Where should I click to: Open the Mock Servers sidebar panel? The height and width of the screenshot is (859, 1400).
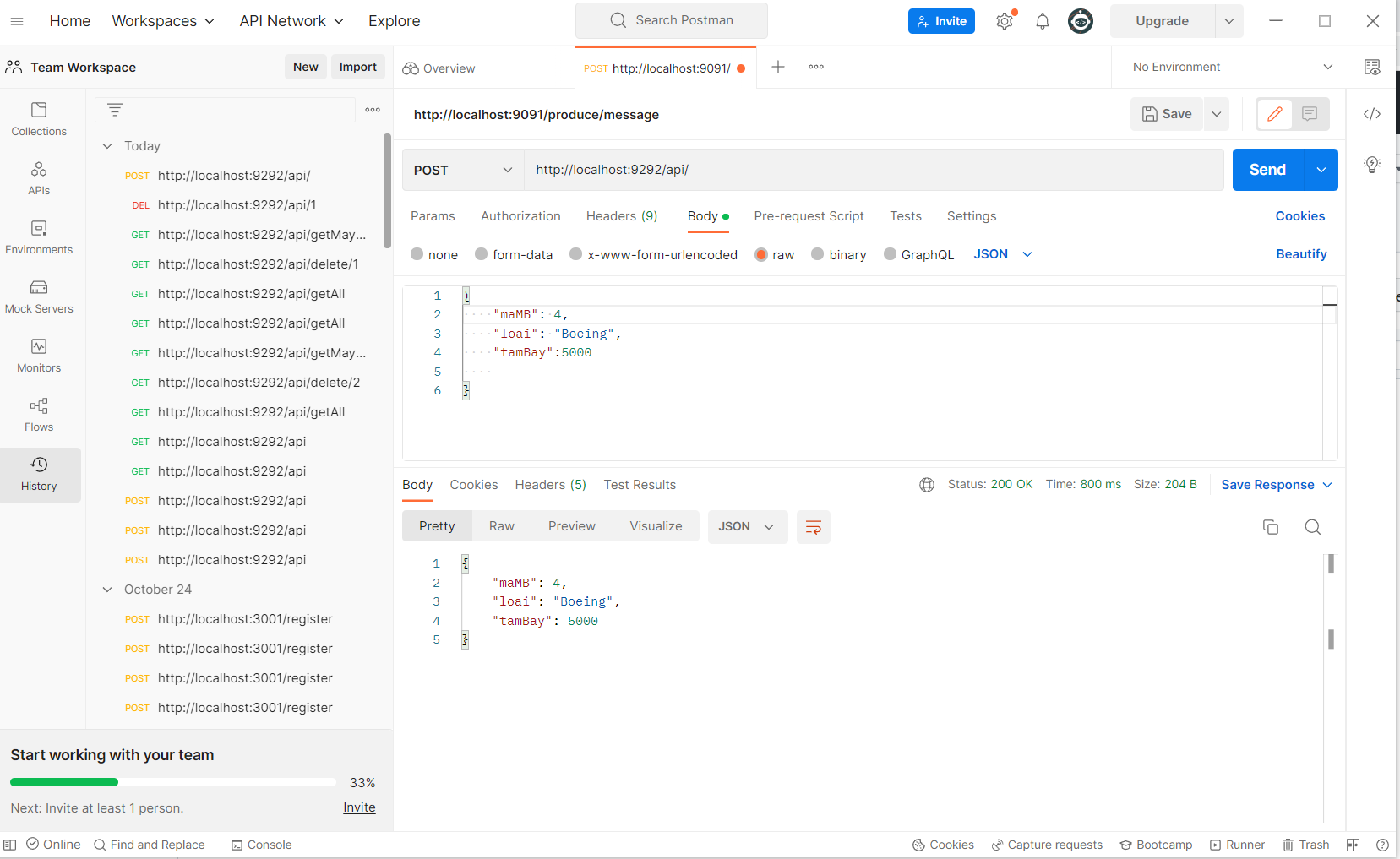[x=39, y=296]
